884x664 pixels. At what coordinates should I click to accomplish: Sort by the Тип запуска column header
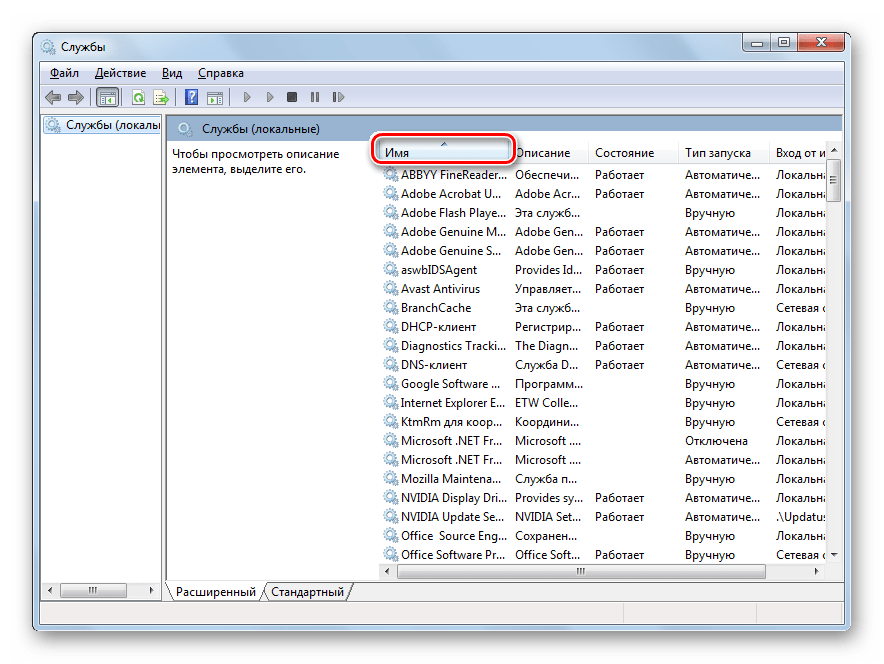click(717, 153)
